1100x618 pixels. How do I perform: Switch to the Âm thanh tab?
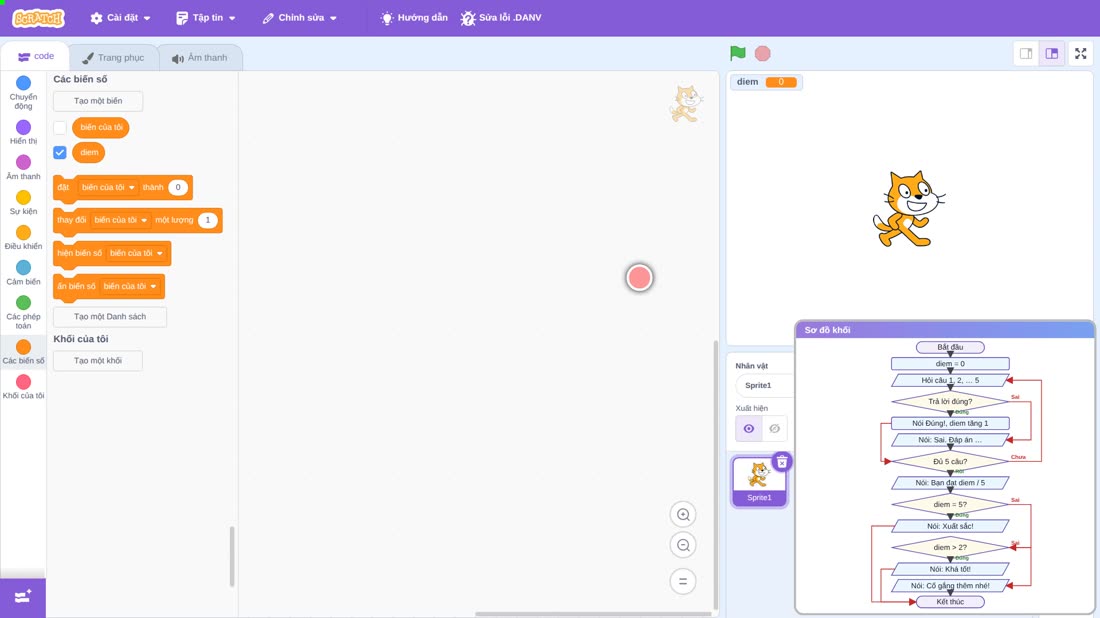pos(200,58)
